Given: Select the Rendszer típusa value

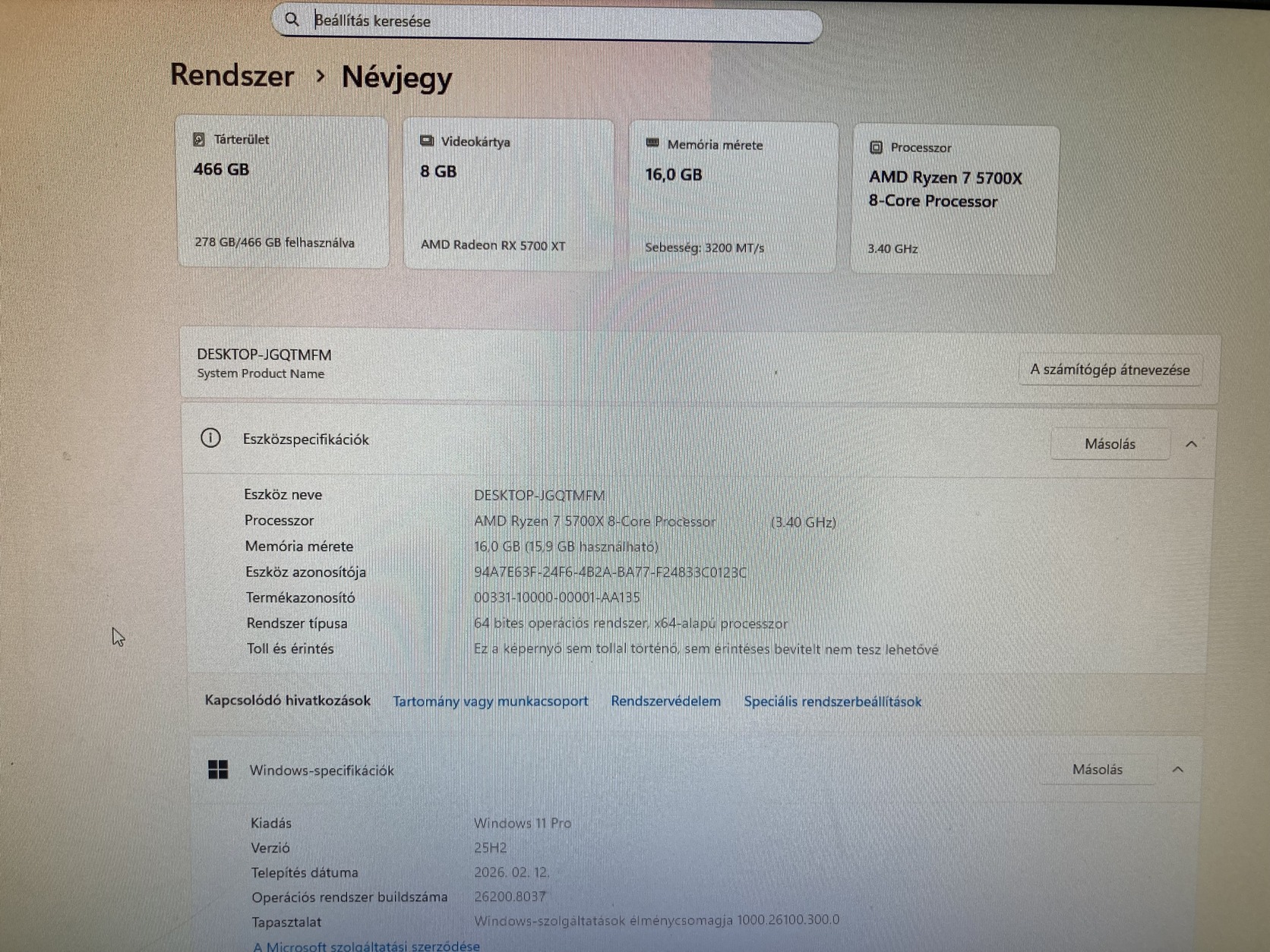Looking at the screenshot, I should [x=630, y=623].
